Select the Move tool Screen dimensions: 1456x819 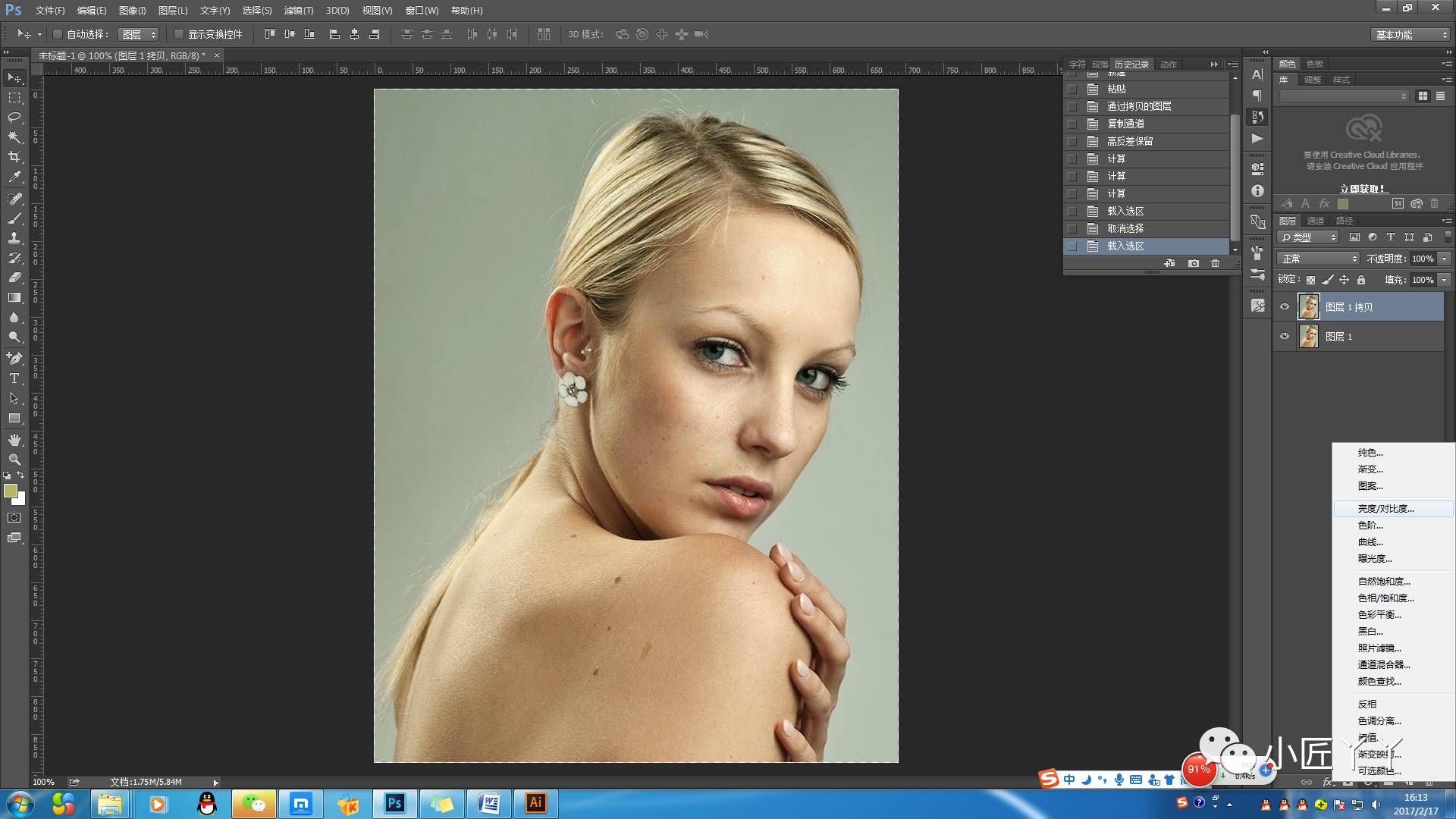point(14,78)
